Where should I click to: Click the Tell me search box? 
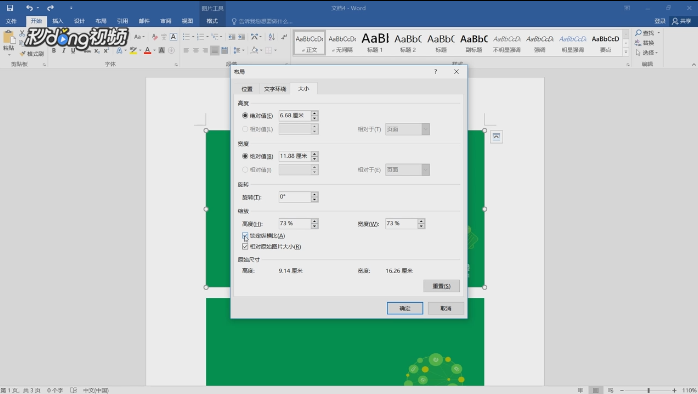point(263,21)
